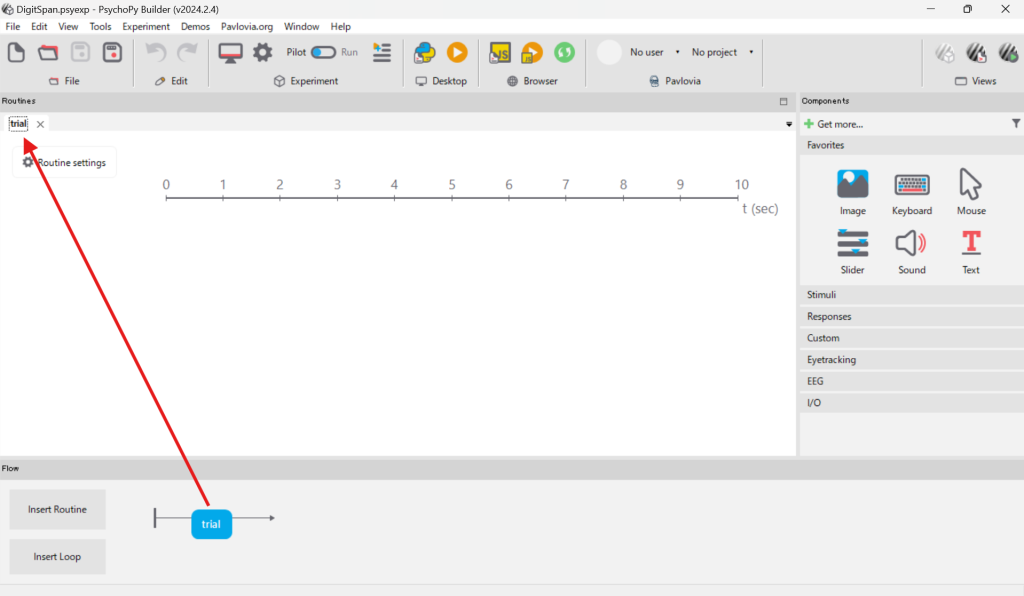Sync project with Pavlovia green icon

click(564, 52)
